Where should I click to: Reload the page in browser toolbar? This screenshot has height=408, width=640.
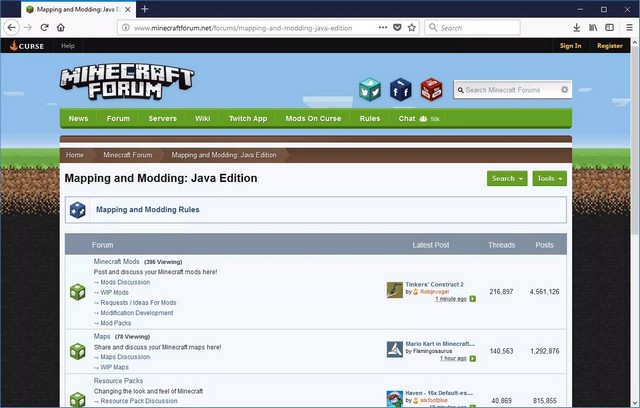[x=44, y=27]
